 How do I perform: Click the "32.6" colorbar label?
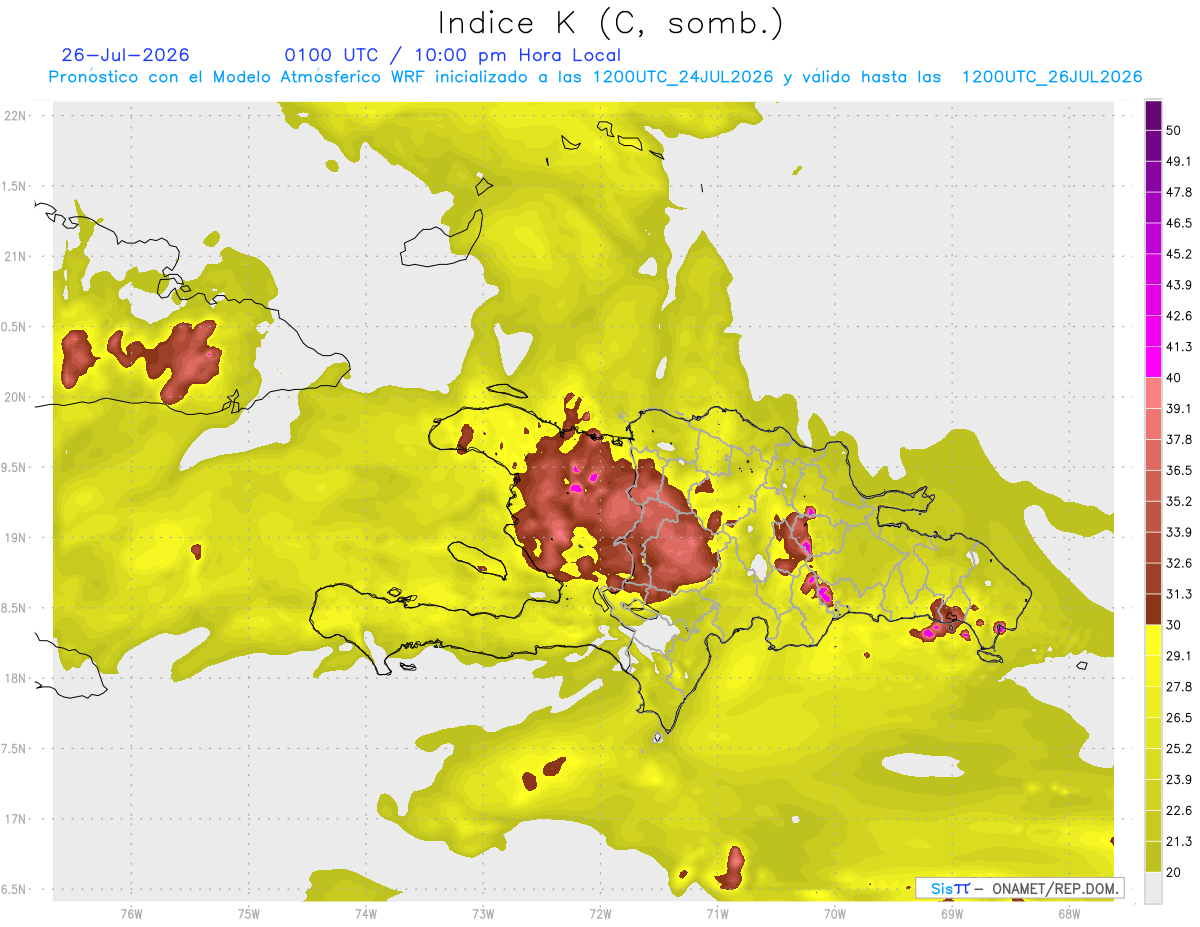pyautogui.click(x=1179, y=563)
